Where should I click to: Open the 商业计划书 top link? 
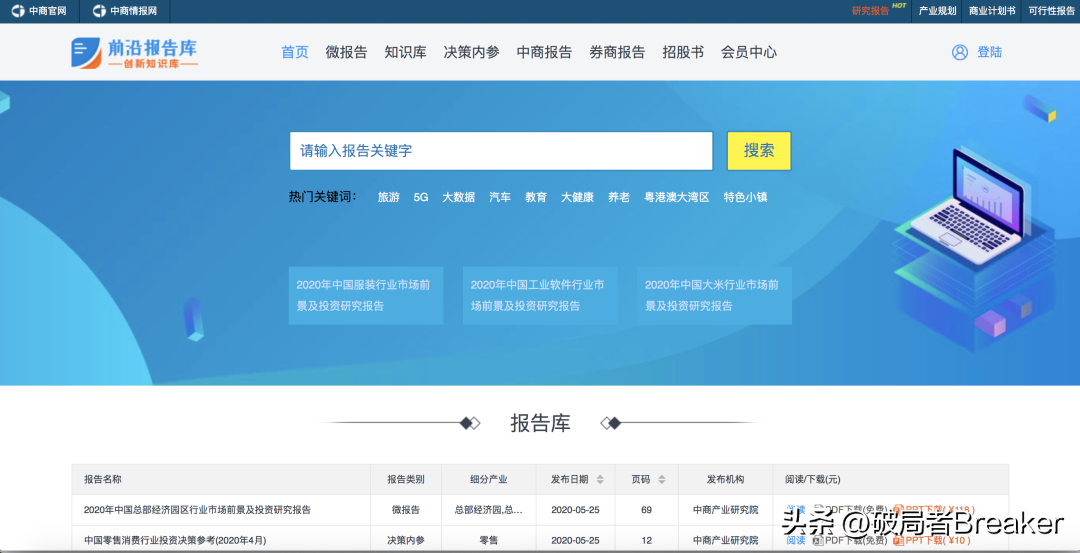(992, 11)
